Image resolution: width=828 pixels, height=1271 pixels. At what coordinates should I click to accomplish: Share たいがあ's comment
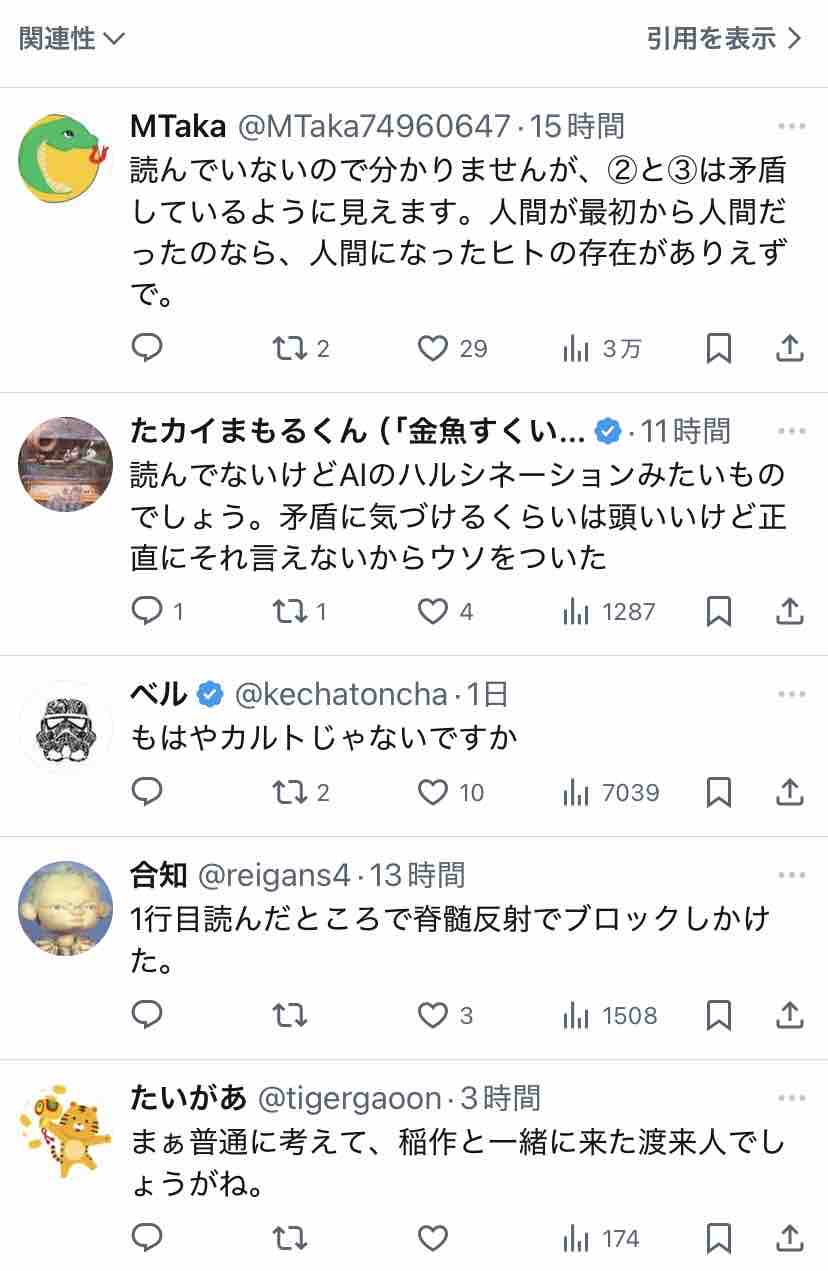pyautogui.click(x=789, y=1239)
